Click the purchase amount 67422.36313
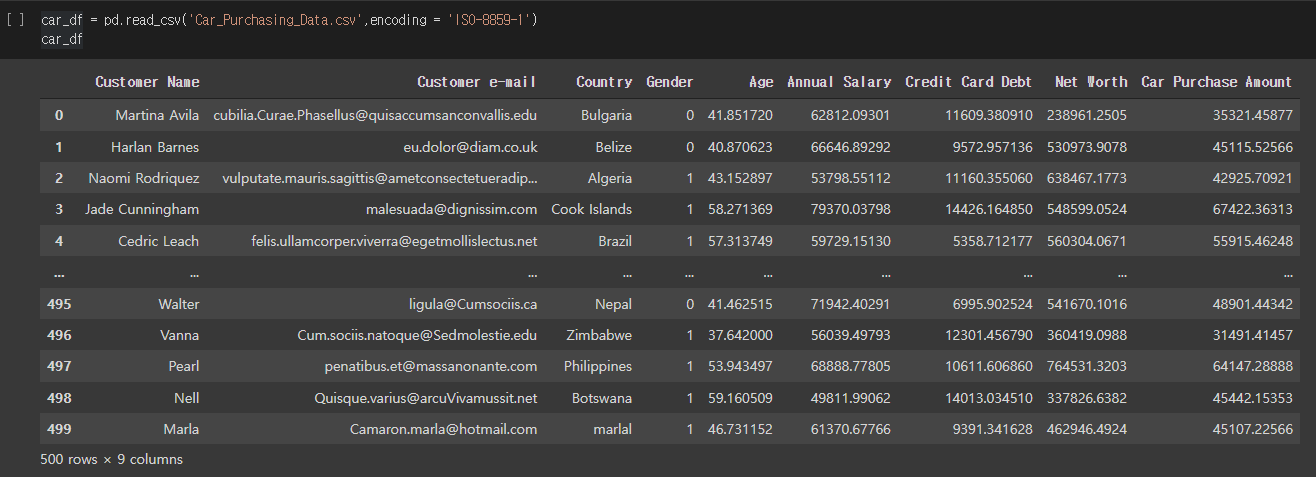 click(x=1253, y=209)
